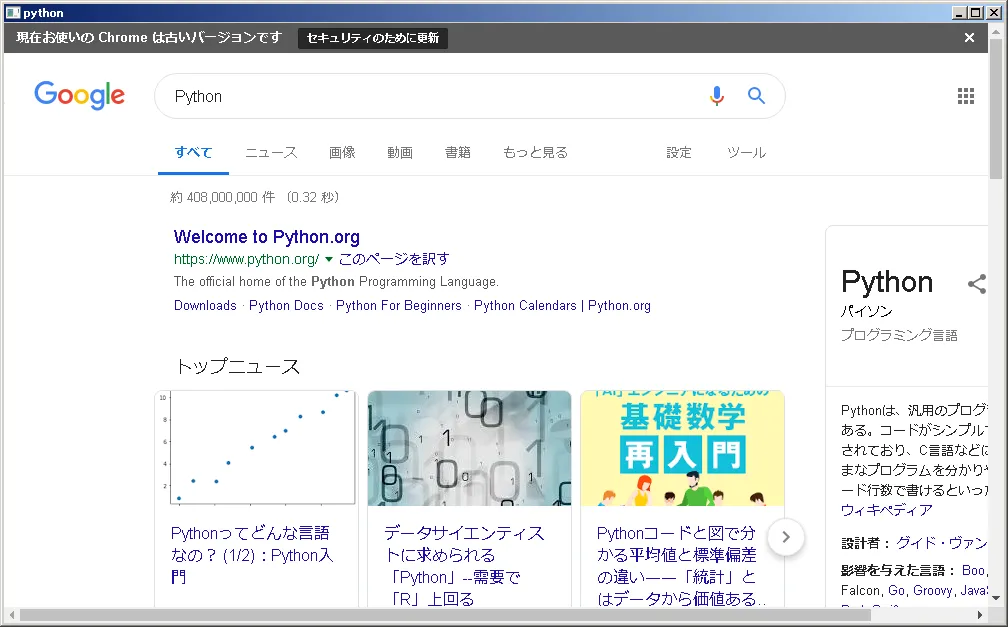Image resolution: width=1008 pixels, height=627 pixels.
Task: Click the Google logo
Action: [x=80, y=96]
